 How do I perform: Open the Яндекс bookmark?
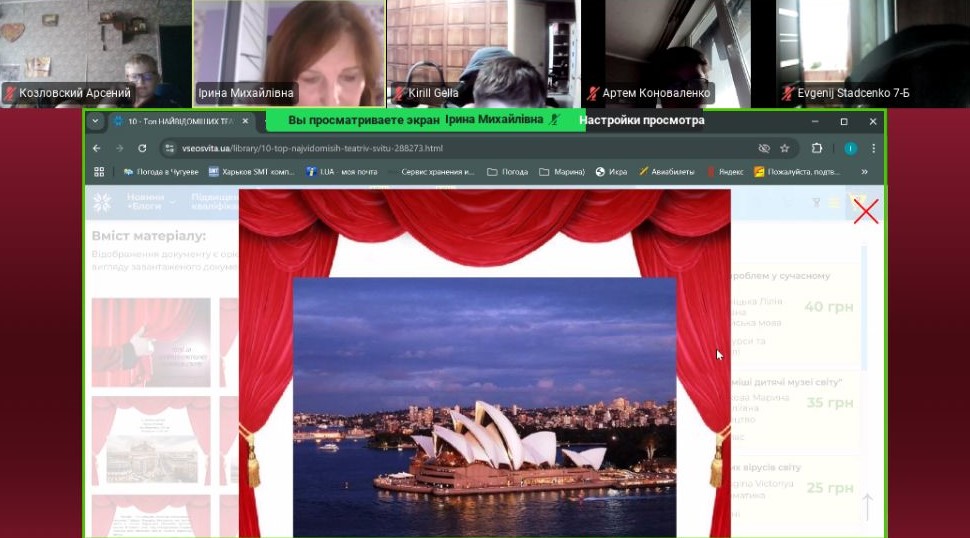[725, 172]
